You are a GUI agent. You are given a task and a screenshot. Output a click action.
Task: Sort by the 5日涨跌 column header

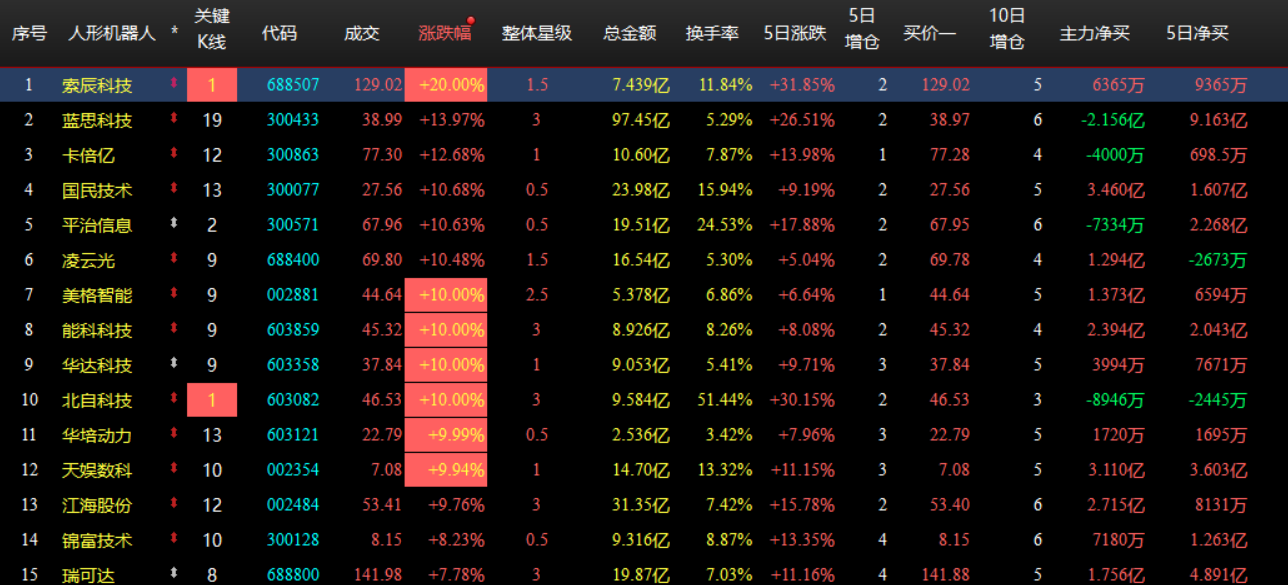795,33
